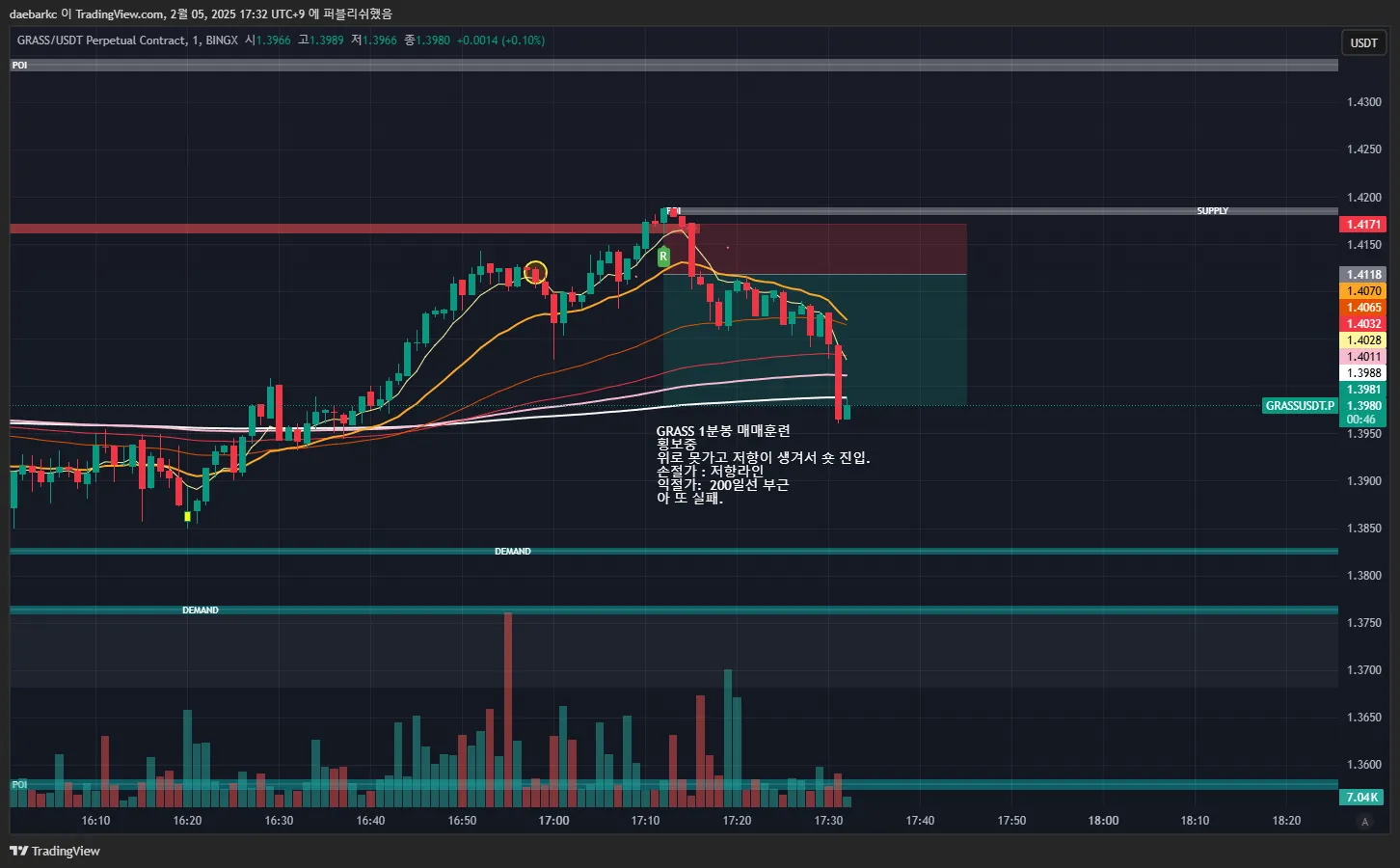Viewport: 1400px width, 868px height.
Task: Click the '아 또 실패.' annotation line
Action: pyautogui.click(x=689, y=499)
